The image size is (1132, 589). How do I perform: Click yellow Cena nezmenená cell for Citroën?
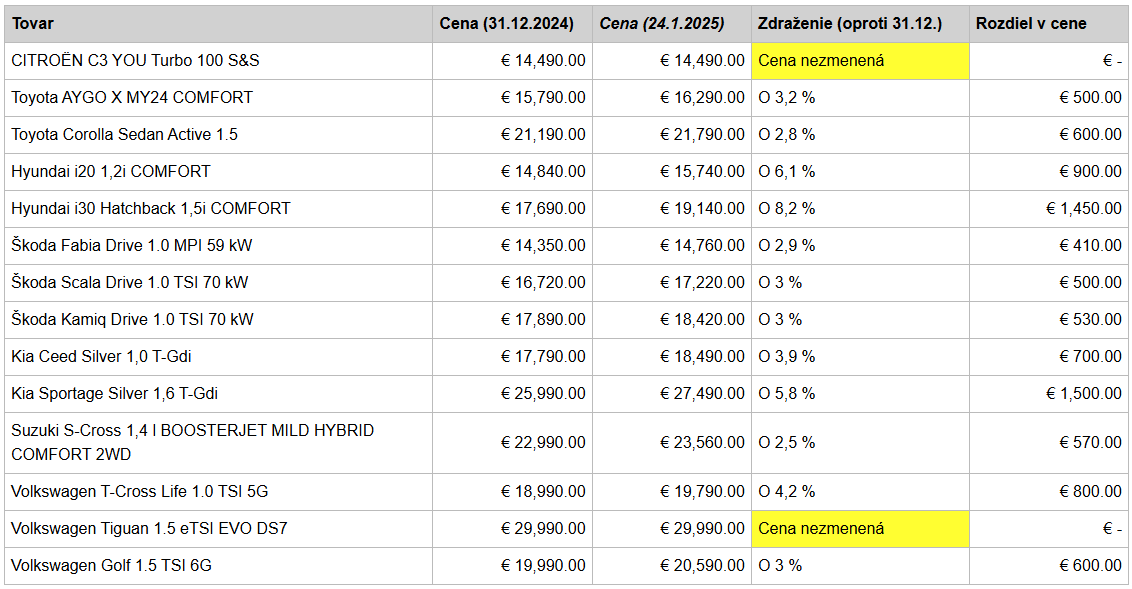coord(858,60)
